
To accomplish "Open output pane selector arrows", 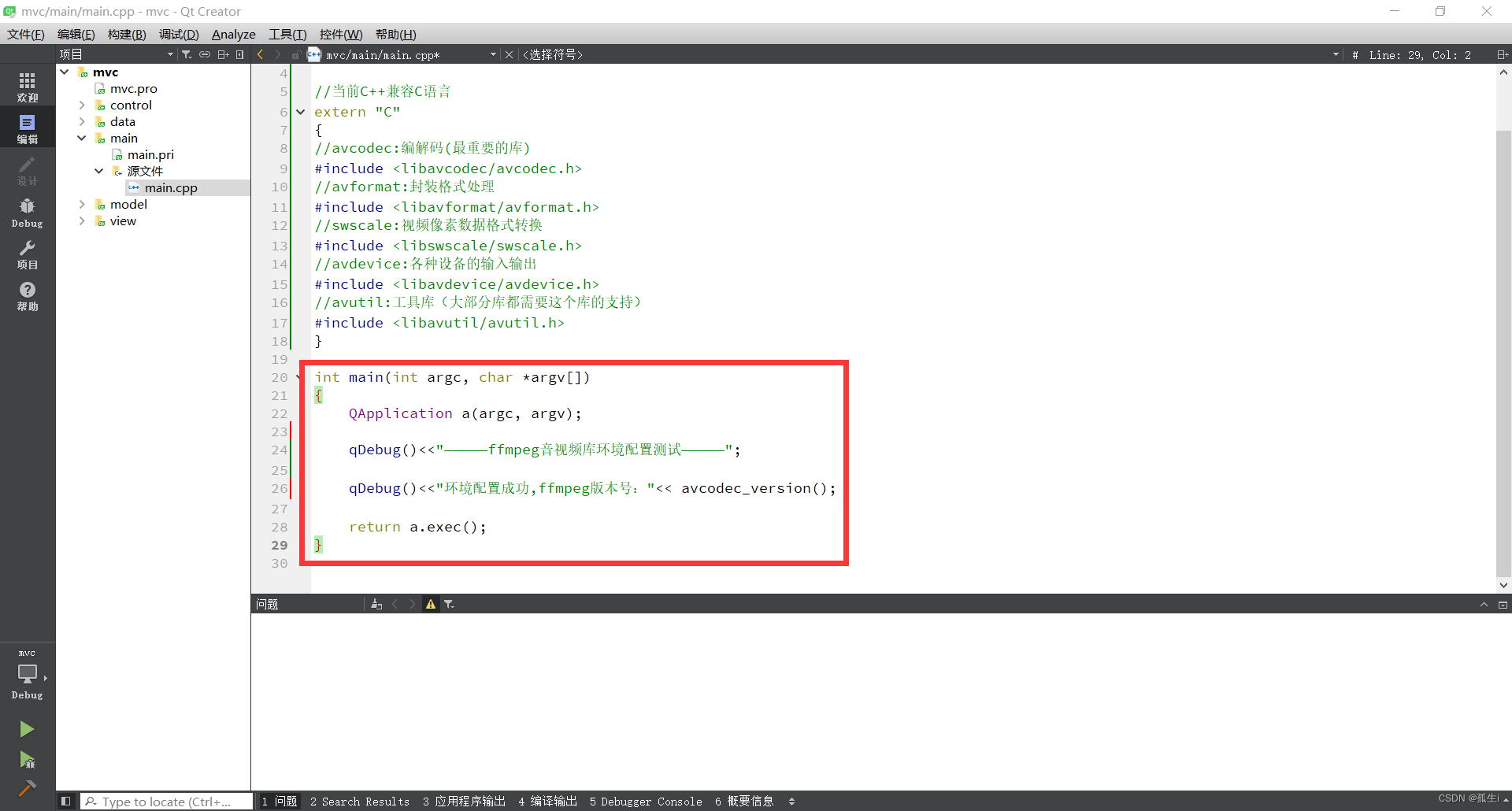I will point(791,801).
